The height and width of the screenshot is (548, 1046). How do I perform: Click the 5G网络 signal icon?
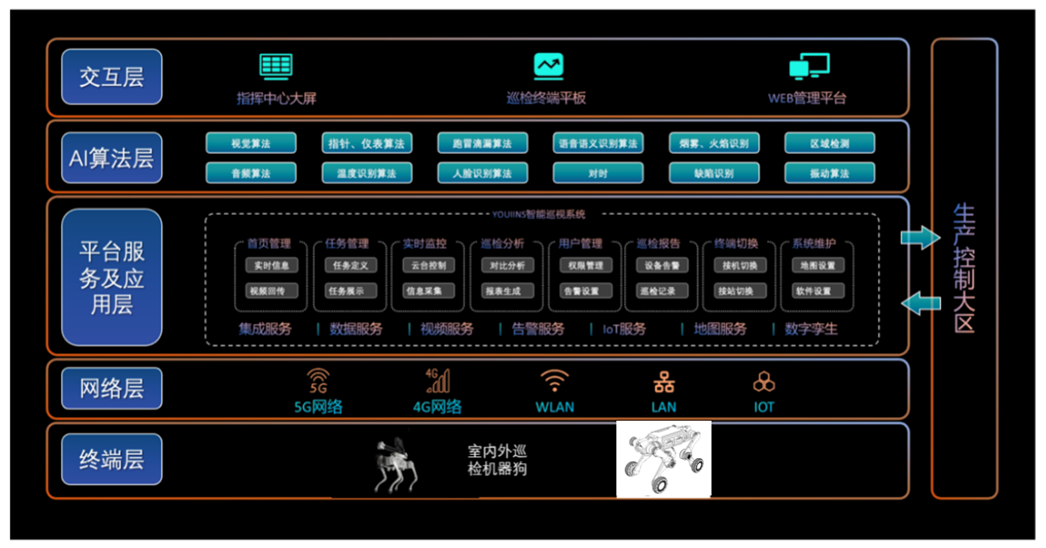[x=318, y=381]
